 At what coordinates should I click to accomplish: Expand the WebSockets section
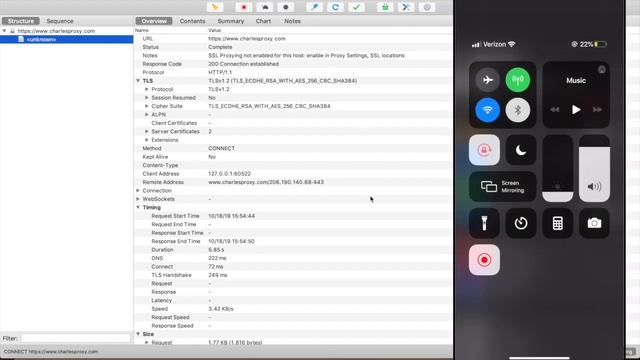coord(138,199)
